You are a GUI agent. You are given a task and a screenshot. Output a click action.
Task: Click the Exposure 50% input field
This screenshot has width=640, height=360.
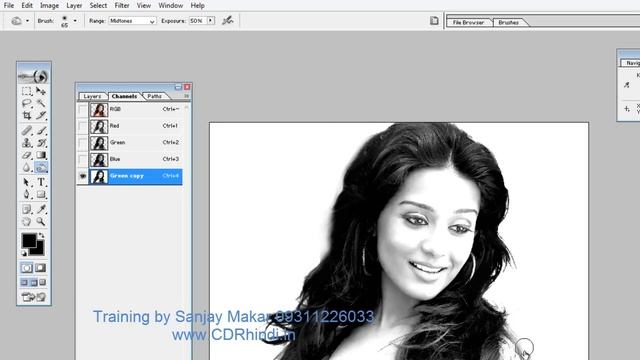198,20
